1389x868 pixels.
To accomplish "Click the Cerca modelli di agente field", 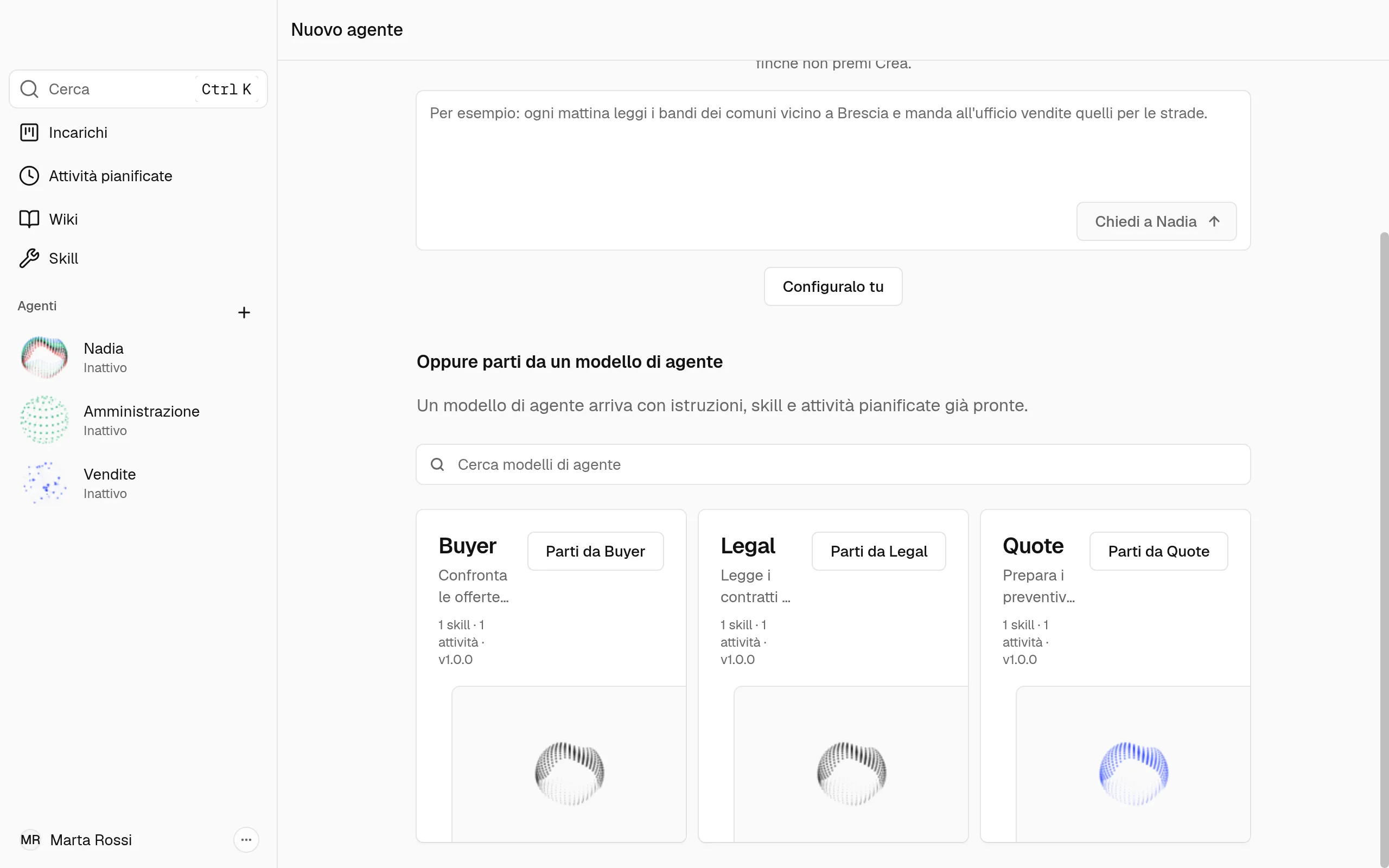I will (x=833, y=464).
